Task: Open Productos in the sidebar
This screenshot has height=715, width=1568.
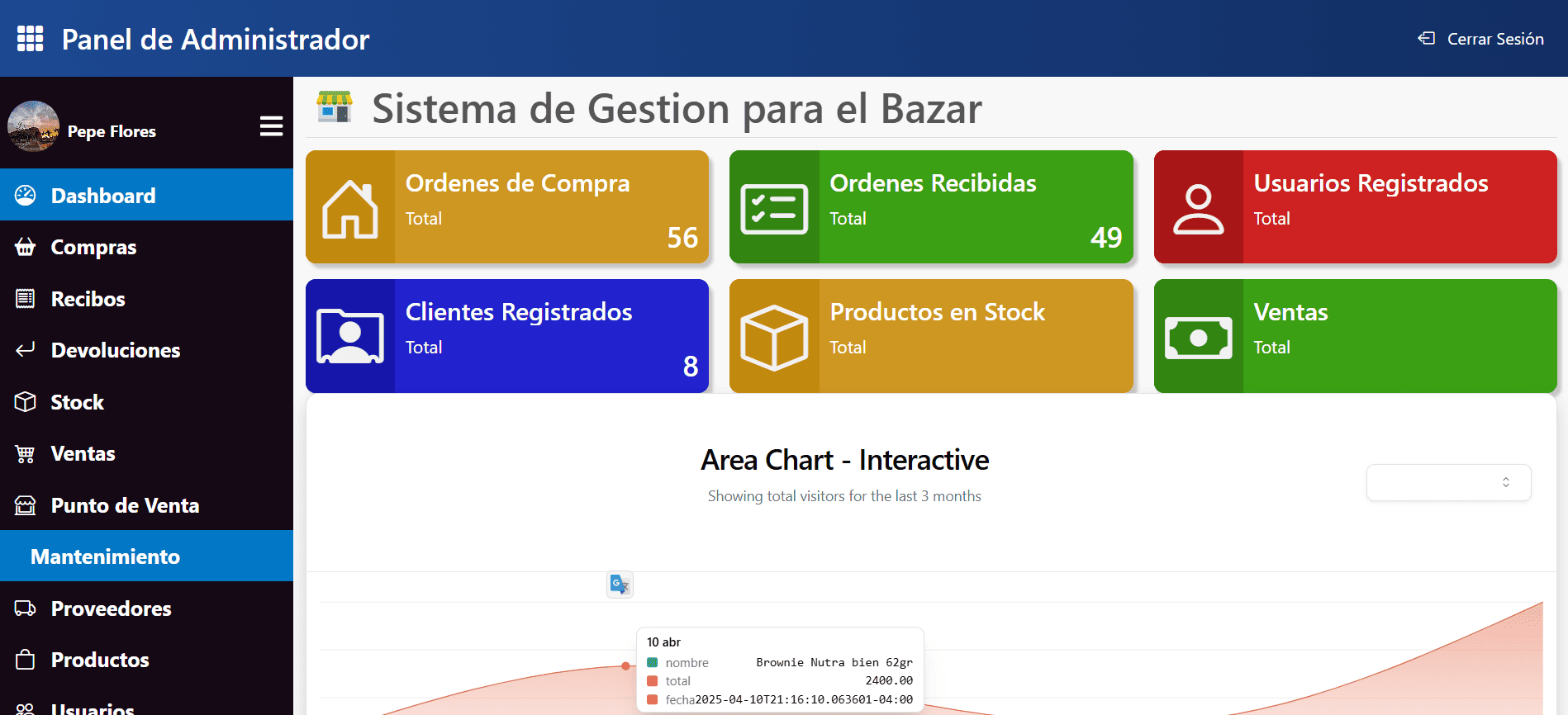Action: click(146, 660)
